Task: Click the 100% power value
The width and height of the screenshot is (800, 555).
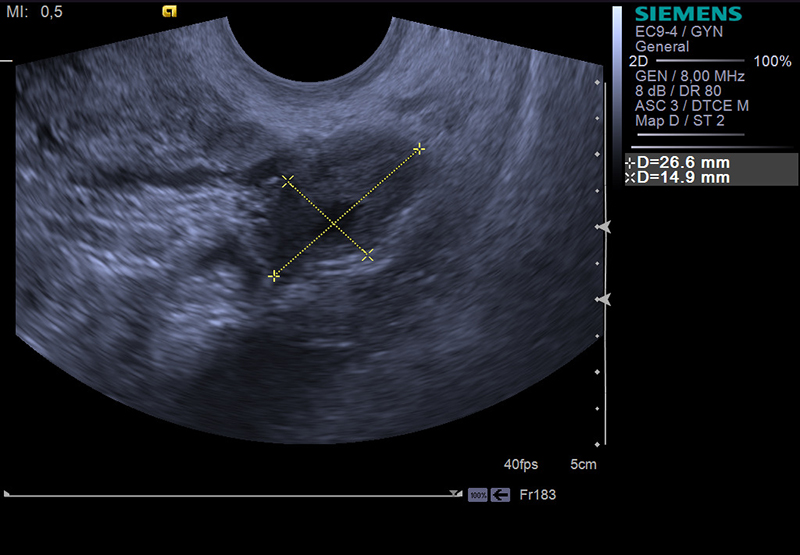Action: (772, 61)
